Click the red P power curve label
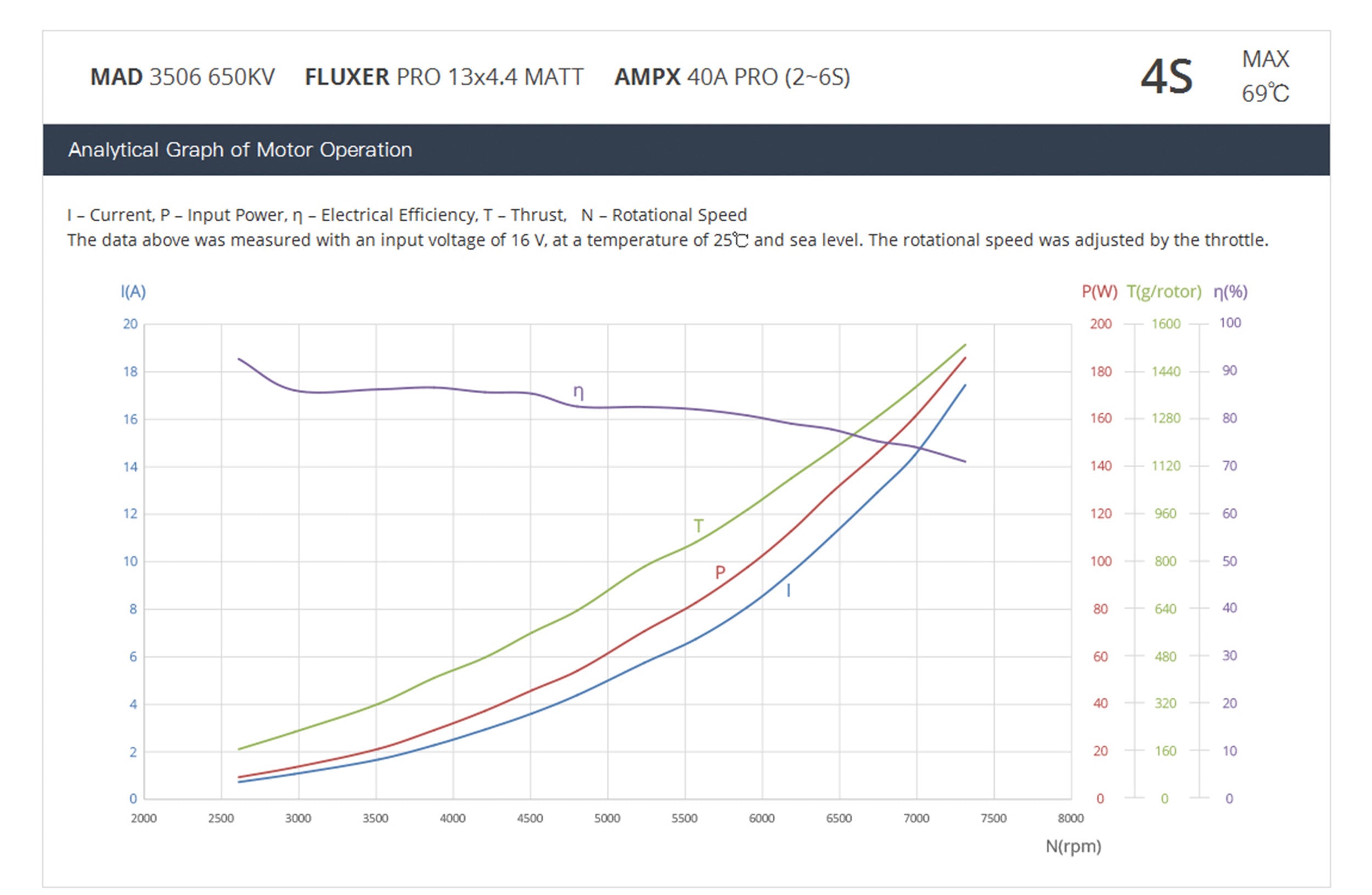Viewport: 1372px width, 895px height. point(719,572)
